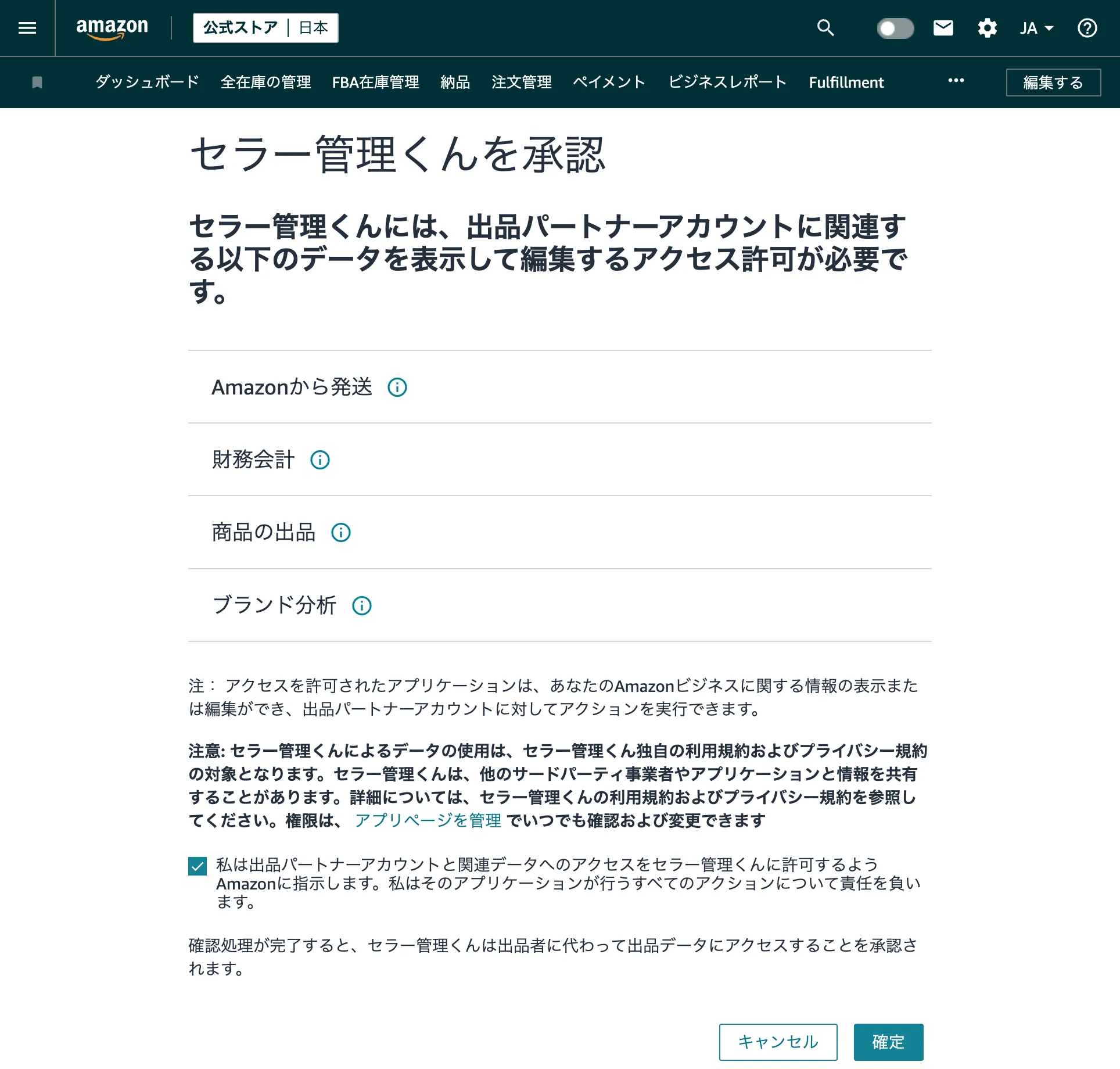1120x1069 pixels.
Task: Show more navigation items via ellipsis
Action: click(x=956, y=81)
